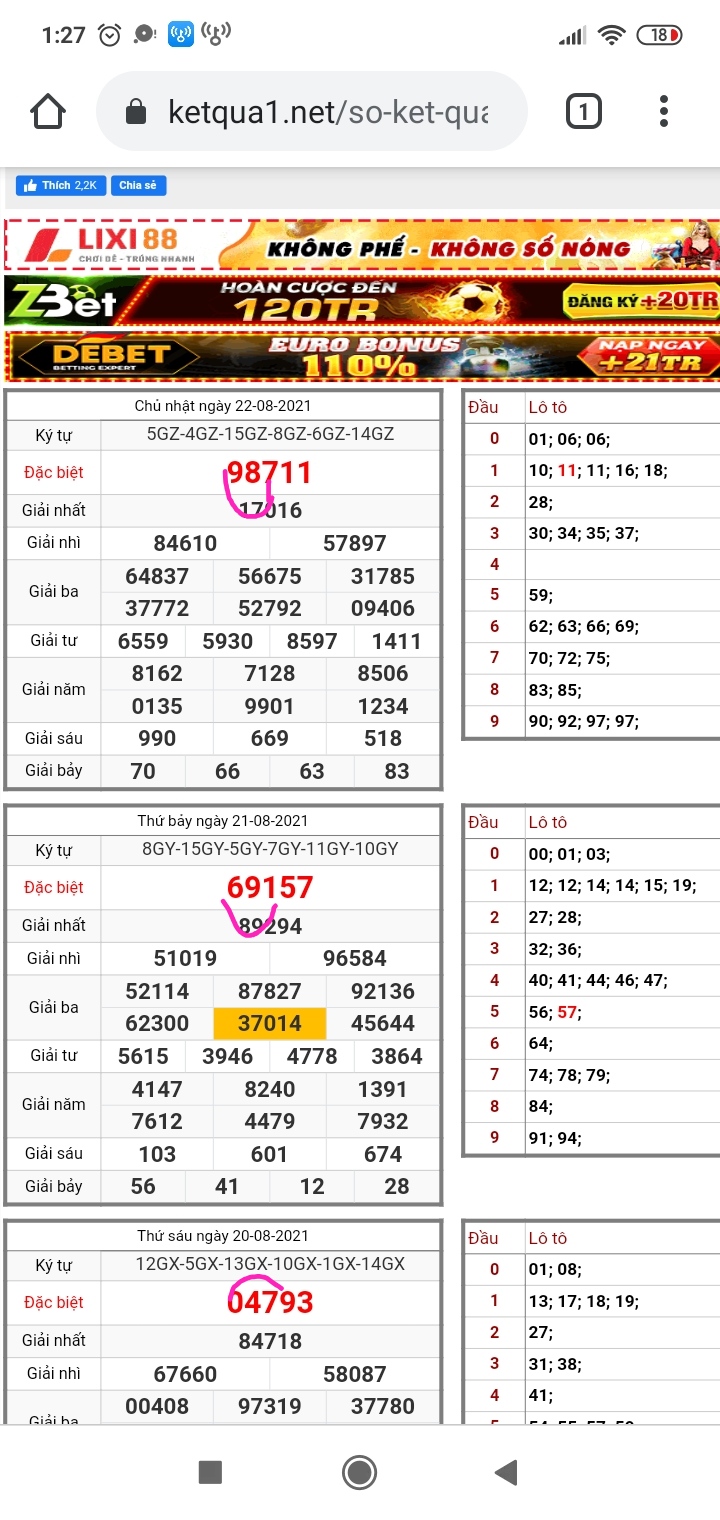Screen dimensions: 720x1520
Task: Tap Đặc biệt label for 22-08 results
Action: (x=54, y=472)
